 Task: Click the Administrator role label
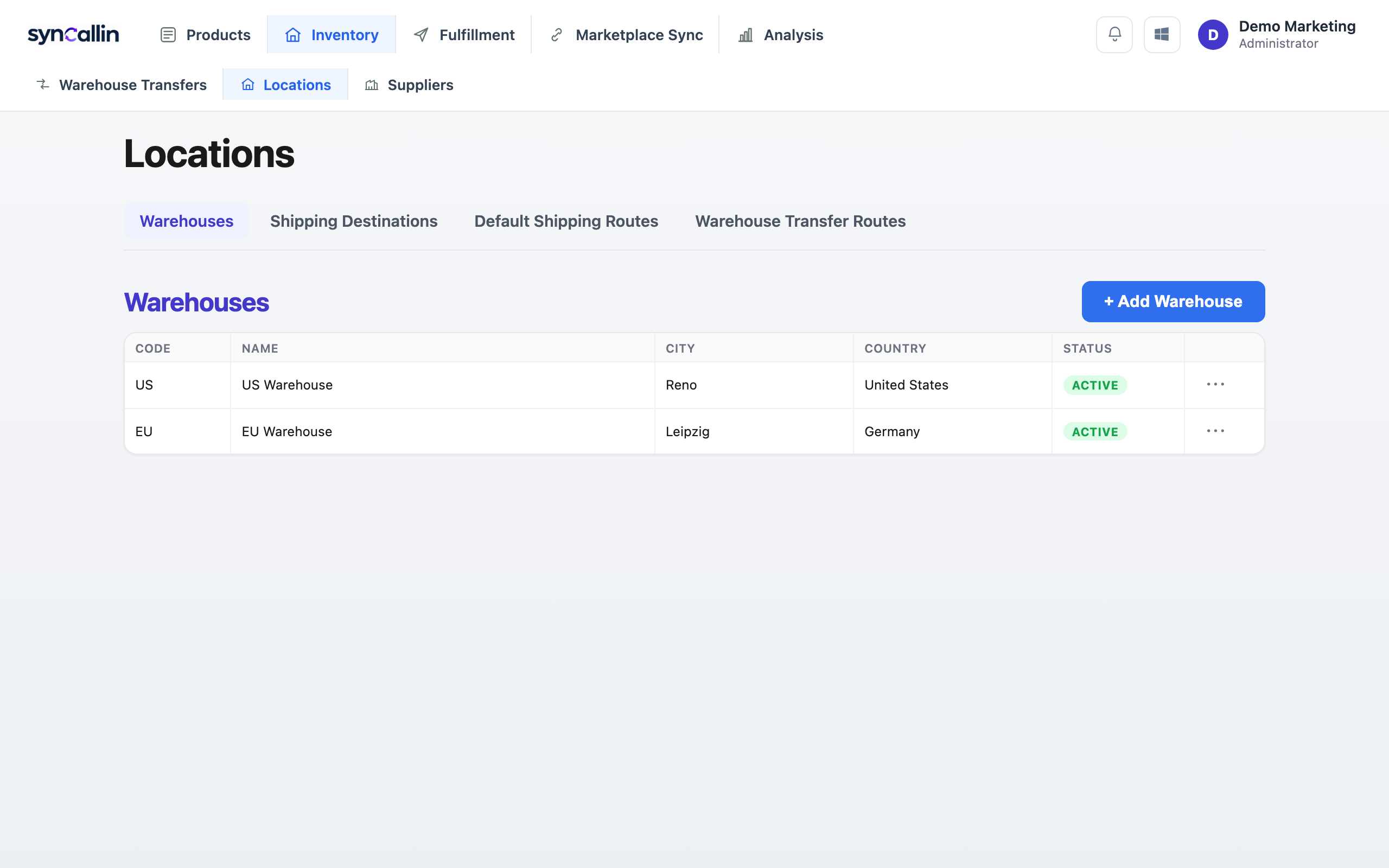click(1278, 43)
